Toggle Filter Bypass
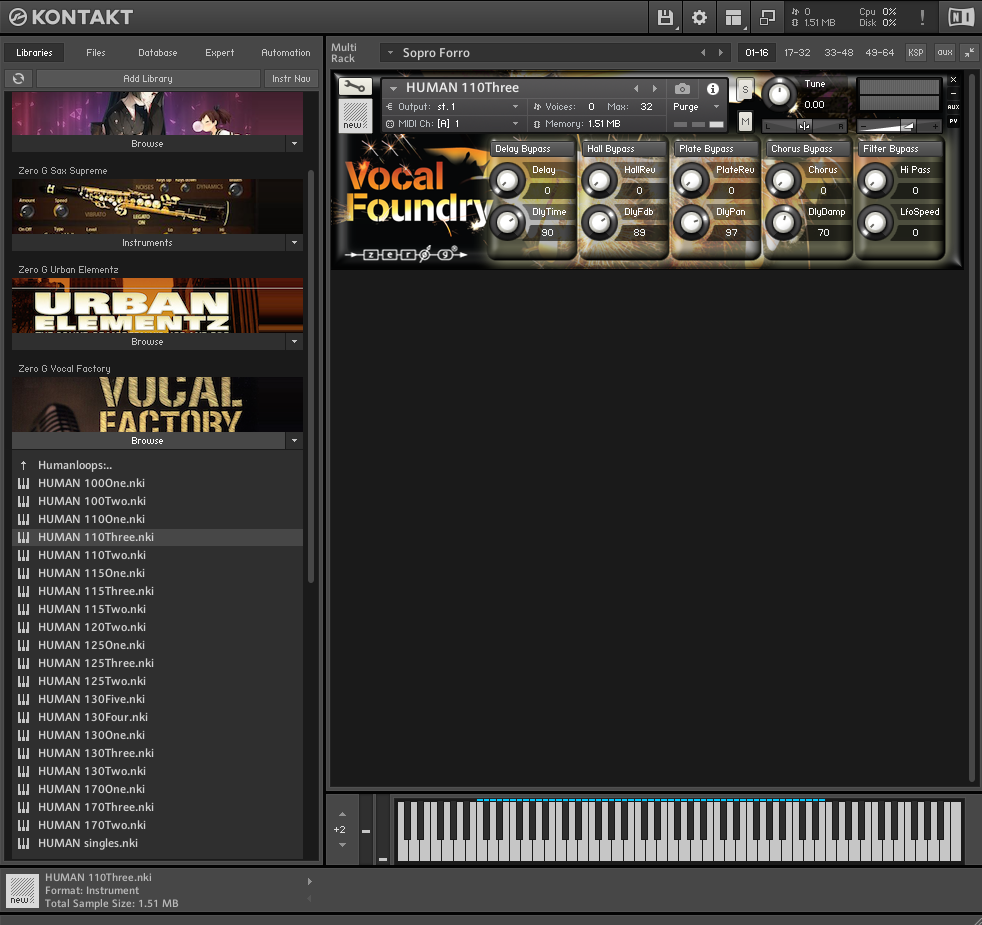The width and height of the screenshot is (982, 925). 899,148
